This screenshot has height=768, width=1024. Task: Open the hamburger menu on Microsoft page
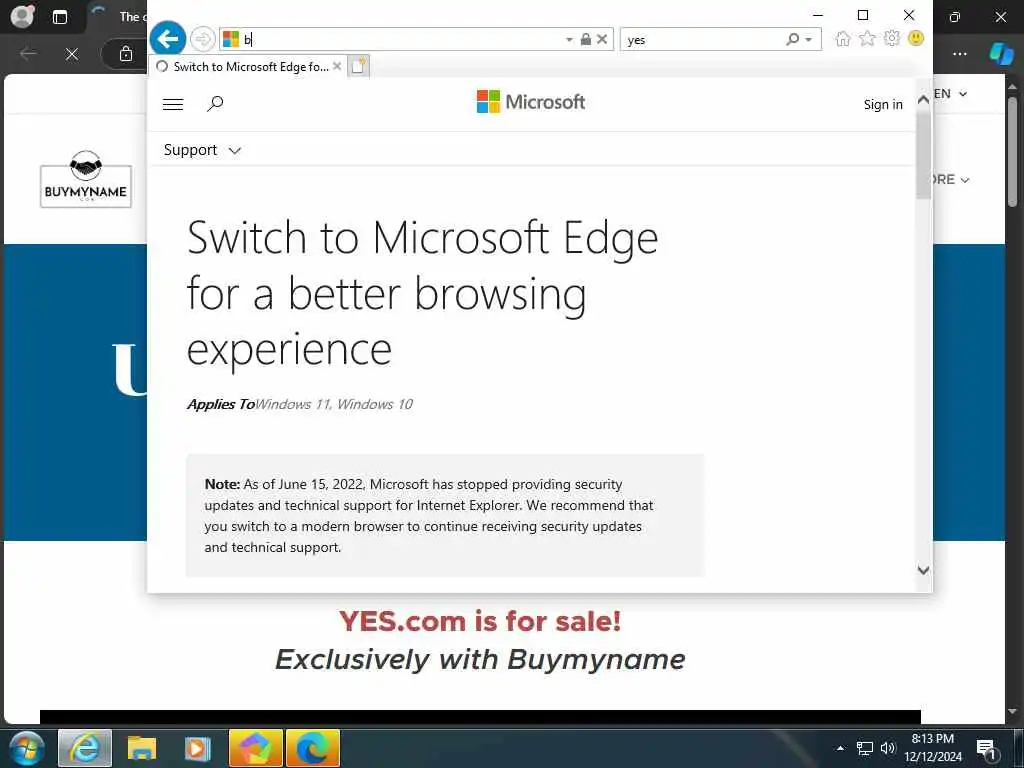173,104
